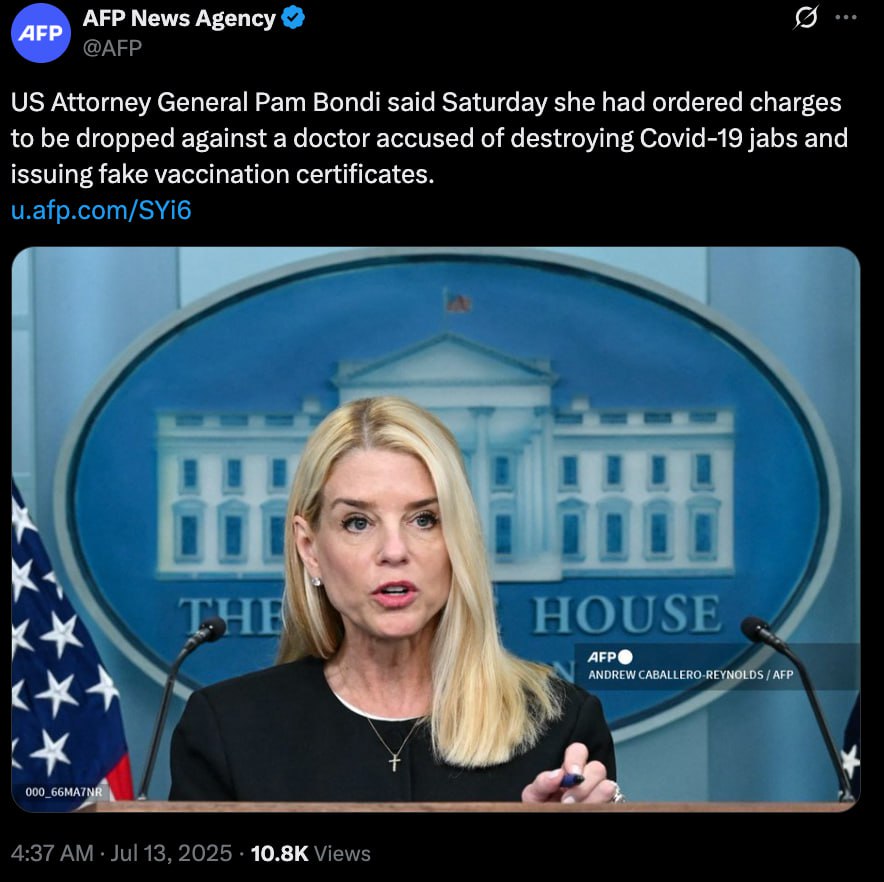Click the tweet text about Pam Bondi
Image resolution: width=884 pixels, height=882 pixels.
pyautogui.click(x=429, y=138)
